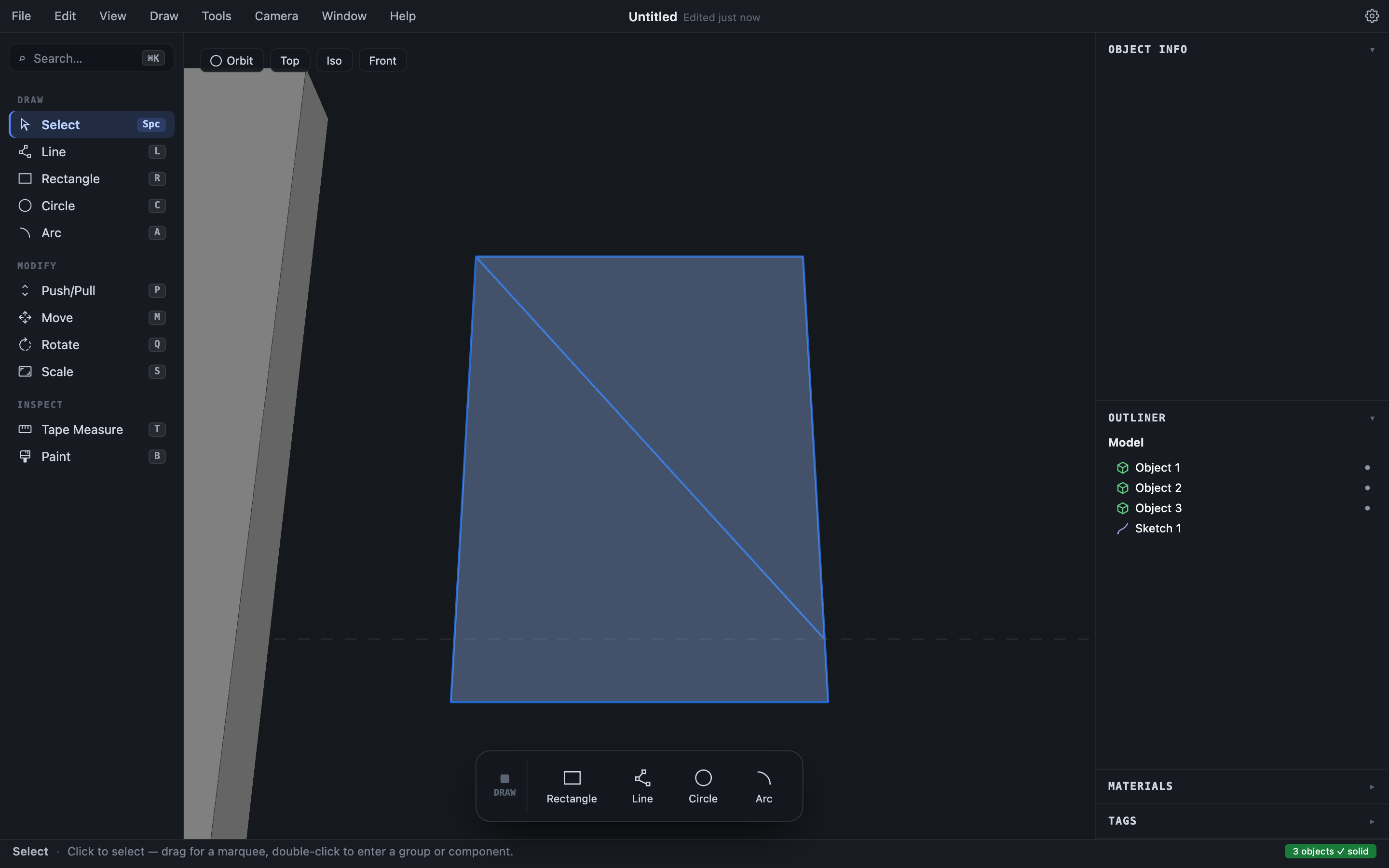The image size is (1389, 868).
Task: Click the DRAW group icon in floating toolbar
Action: click(x=504, y=779)
